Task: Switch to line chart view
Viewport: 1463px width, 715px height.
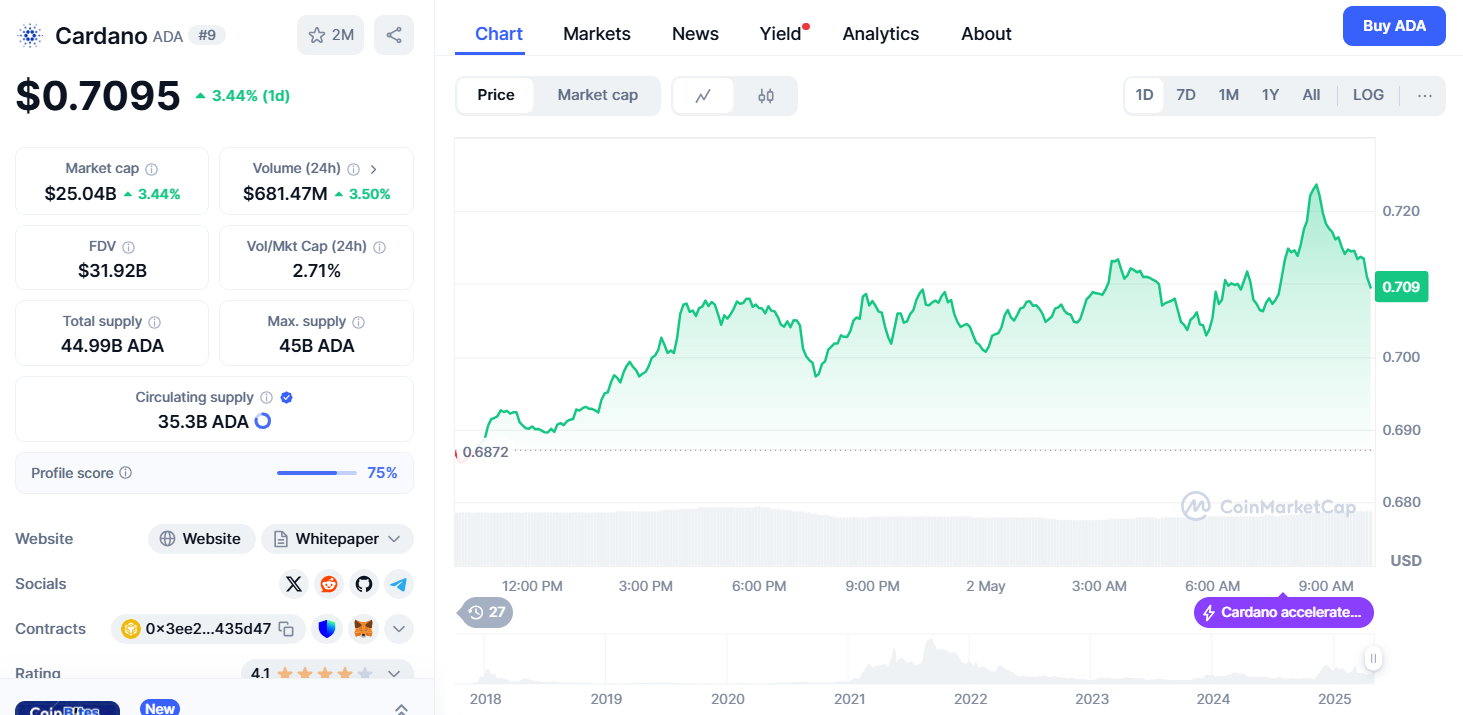Action: [704, 96]
